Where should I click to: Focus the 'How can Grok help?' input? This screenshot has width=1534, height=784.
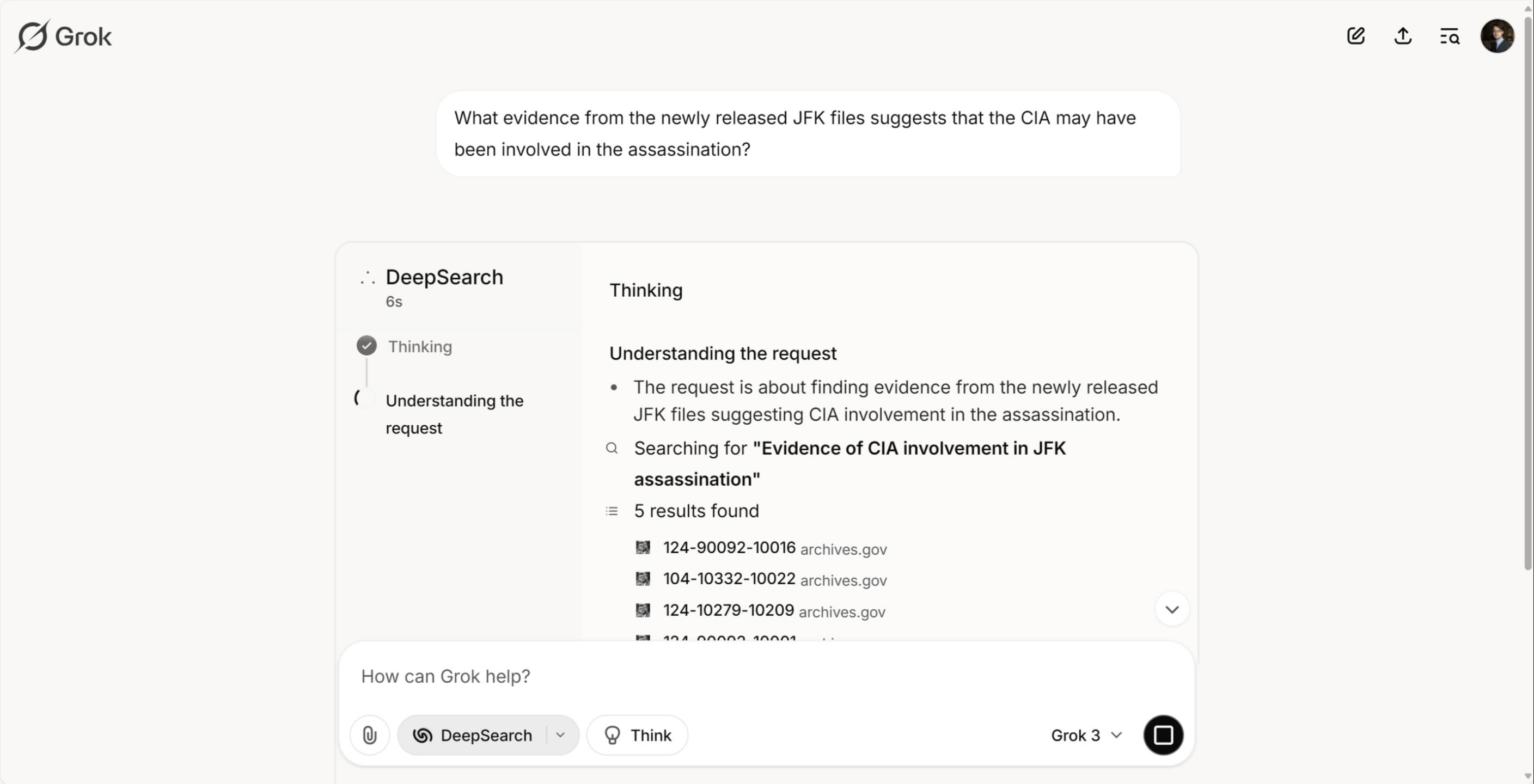pyautogui.click(x=766, y=676)
